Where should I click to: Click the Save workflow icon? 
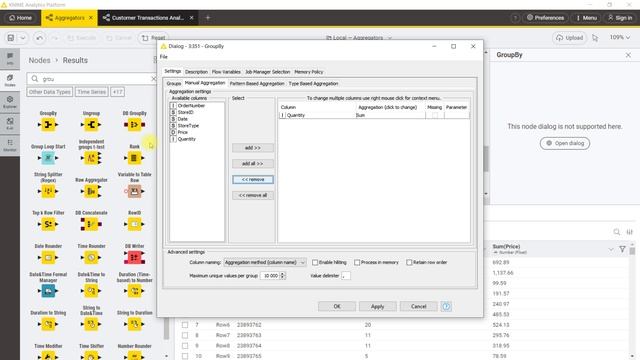(11, 38)
